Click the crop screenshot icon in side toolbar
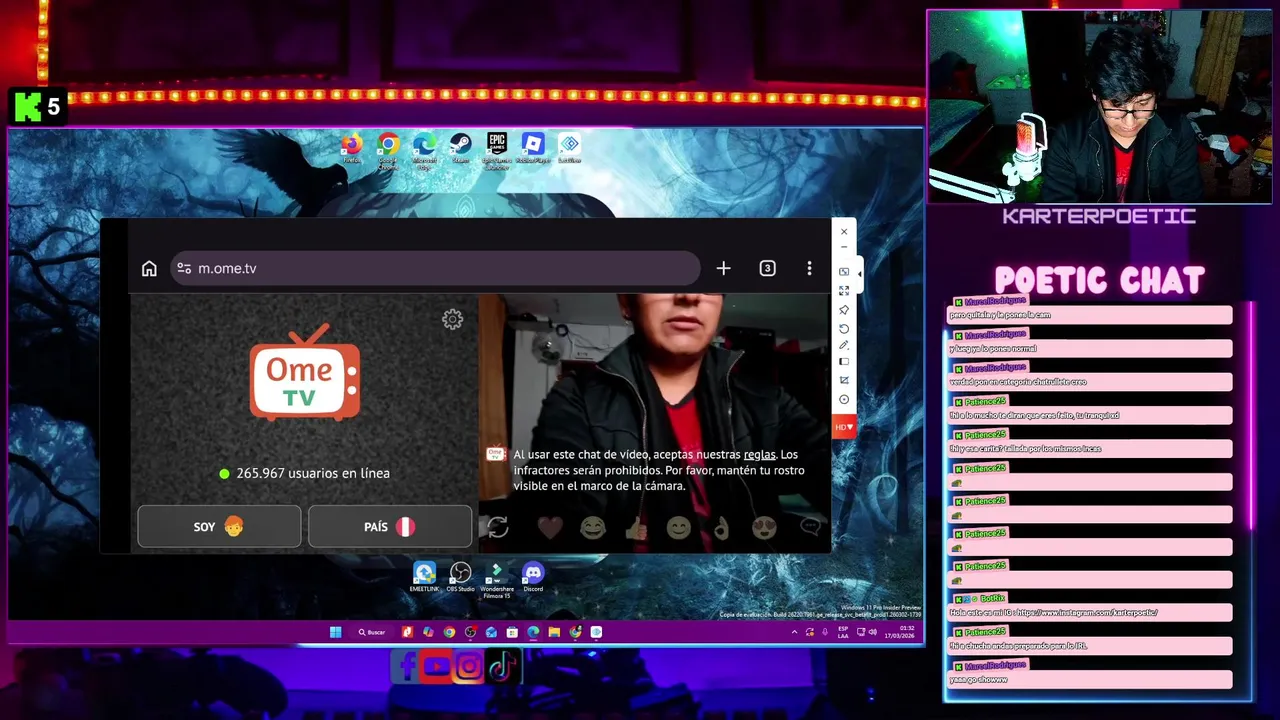 click(x=844, y=380)
